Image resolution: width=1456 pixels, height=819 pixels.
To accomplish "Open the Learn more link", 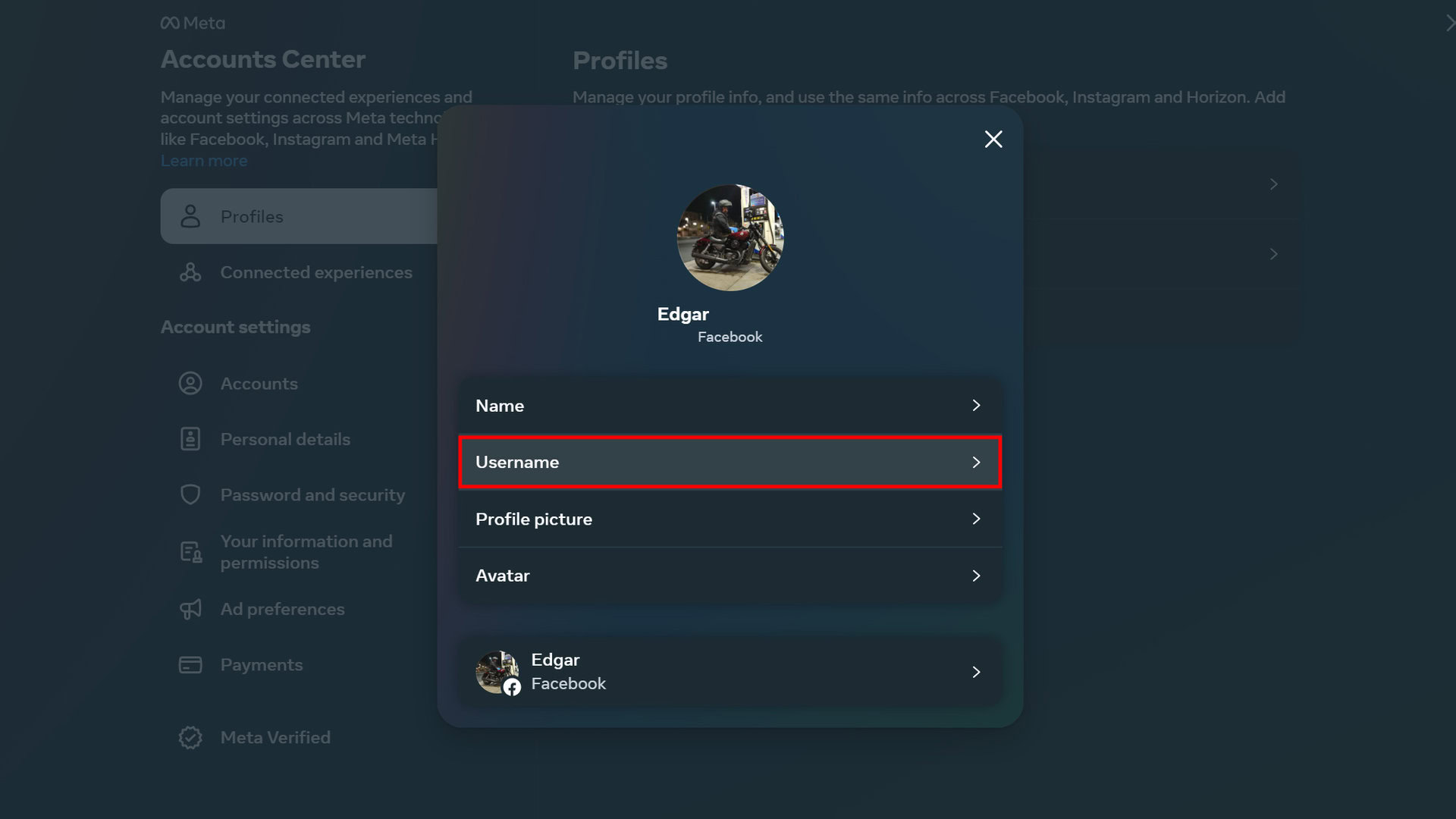I will click(204, 161).
